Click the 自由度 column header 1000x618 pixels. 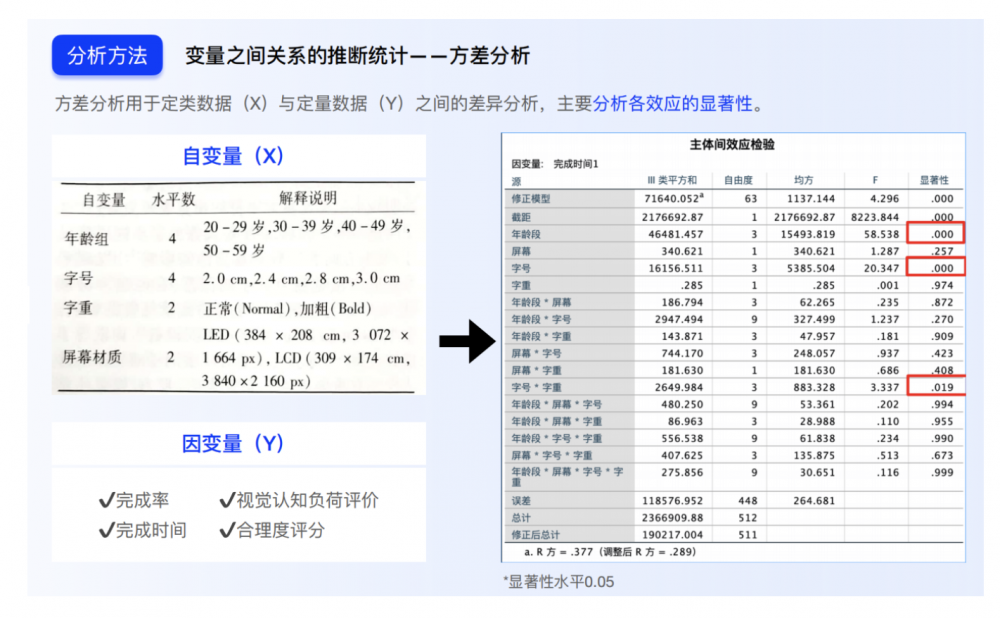(738, 180)
